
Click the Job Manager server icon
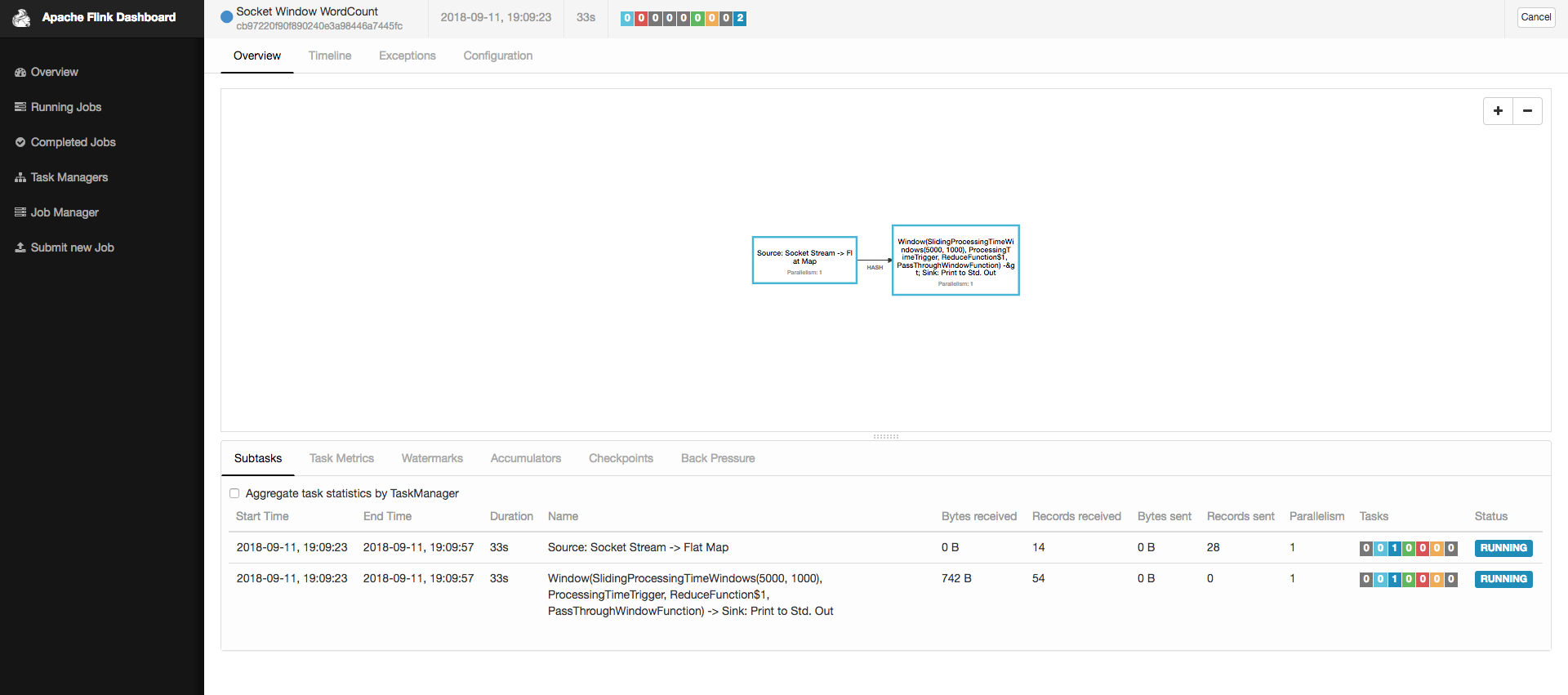[x=20, y=212]
